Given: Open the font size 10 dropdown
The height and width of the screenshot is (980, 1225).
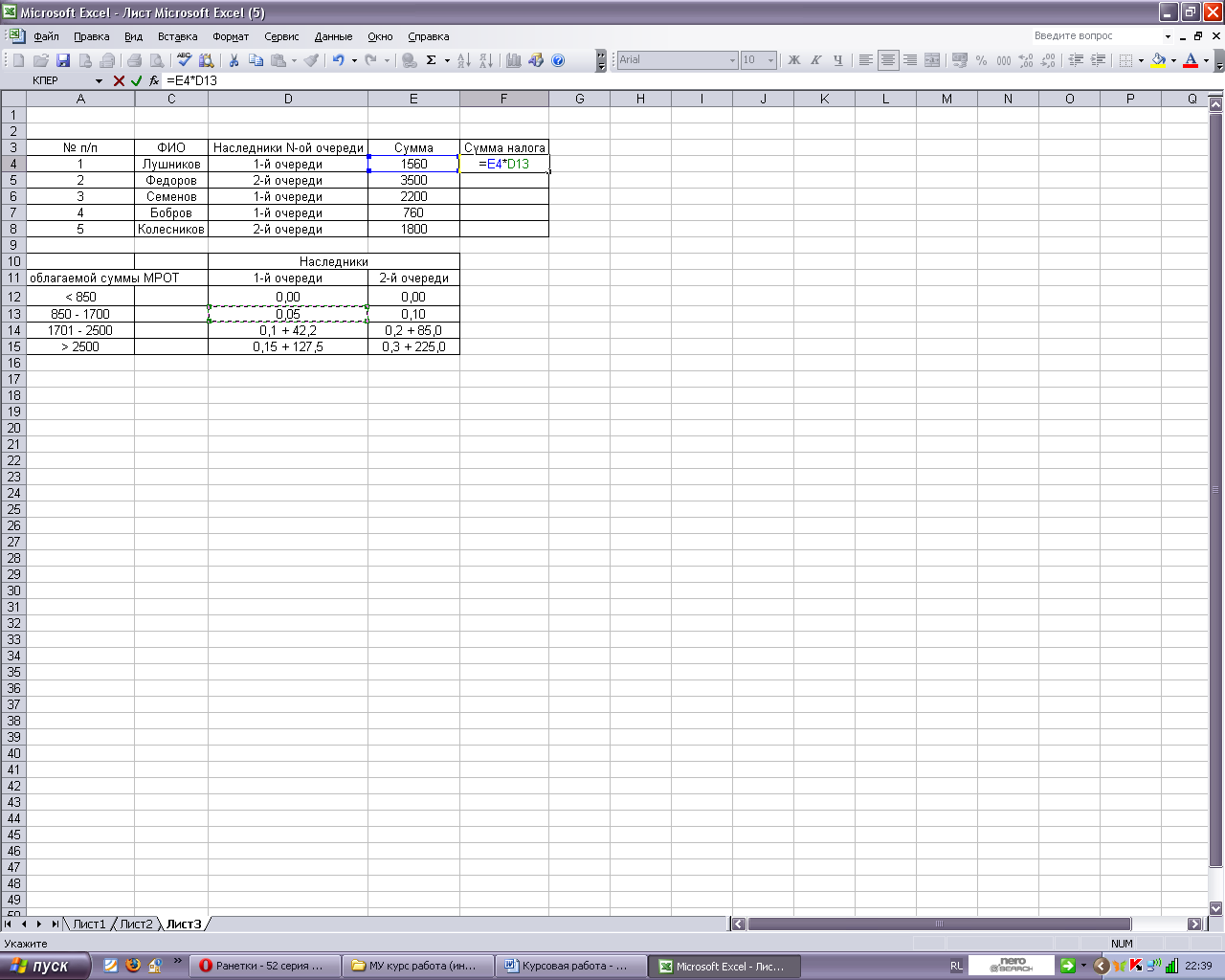Looking at the screenshot, I should 770,60.
